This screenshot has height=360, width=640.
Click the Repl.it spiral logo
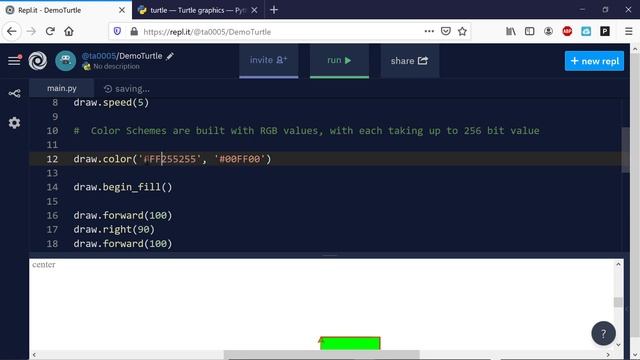38,61
